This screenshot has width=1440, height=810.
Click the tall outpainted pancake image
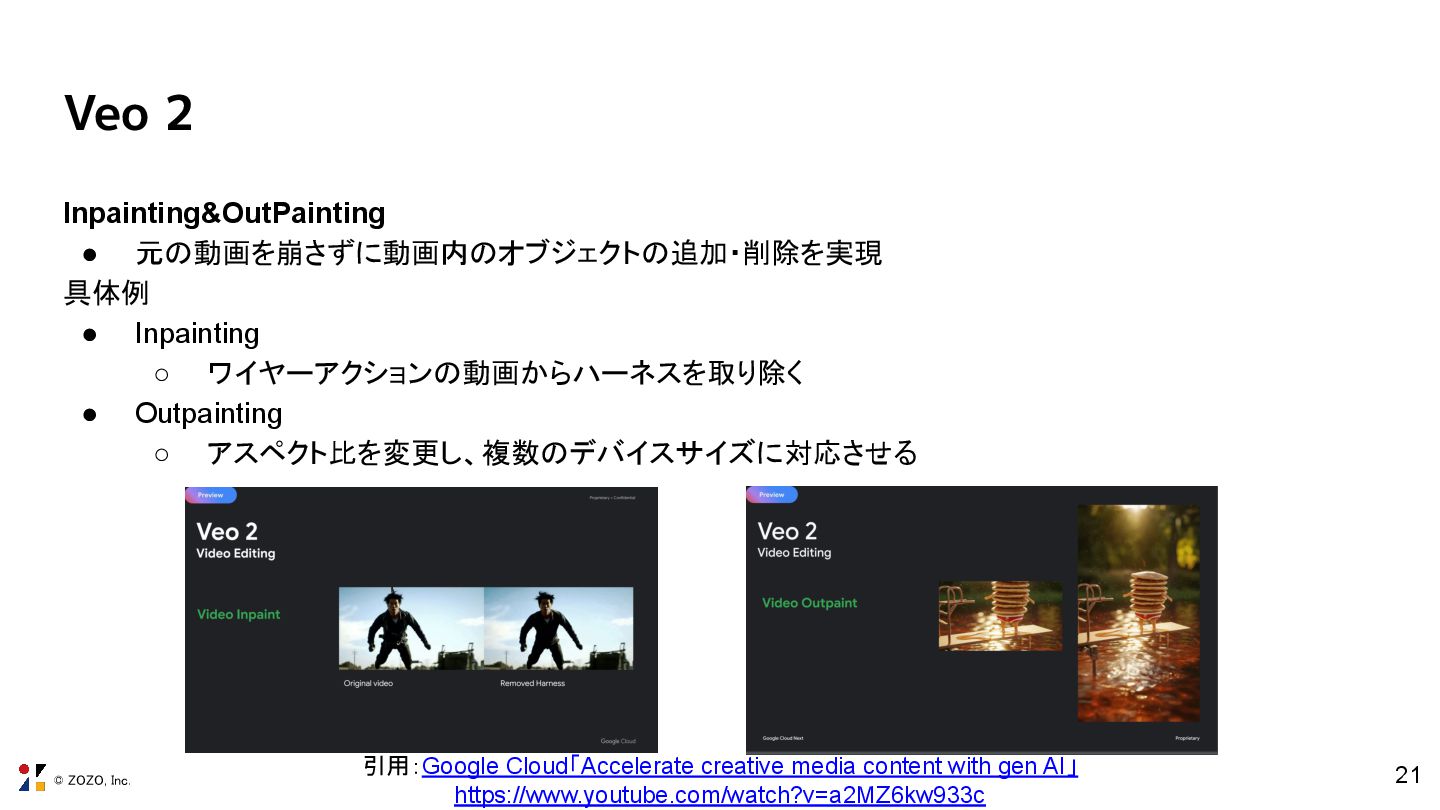pyautogui.click(x=1138, y=613)
